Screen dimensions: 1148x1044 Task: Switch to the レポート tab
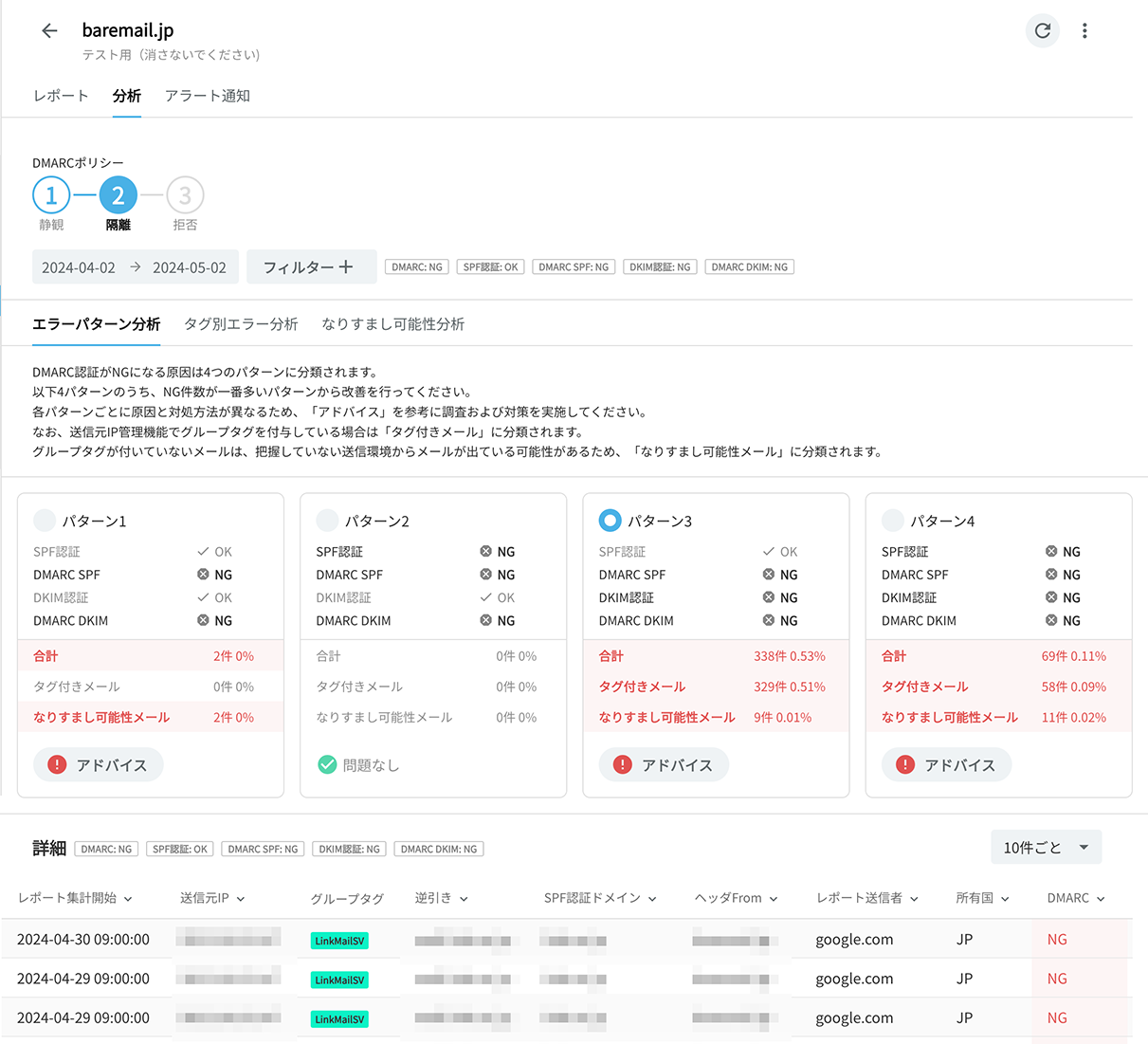(61, 96)
